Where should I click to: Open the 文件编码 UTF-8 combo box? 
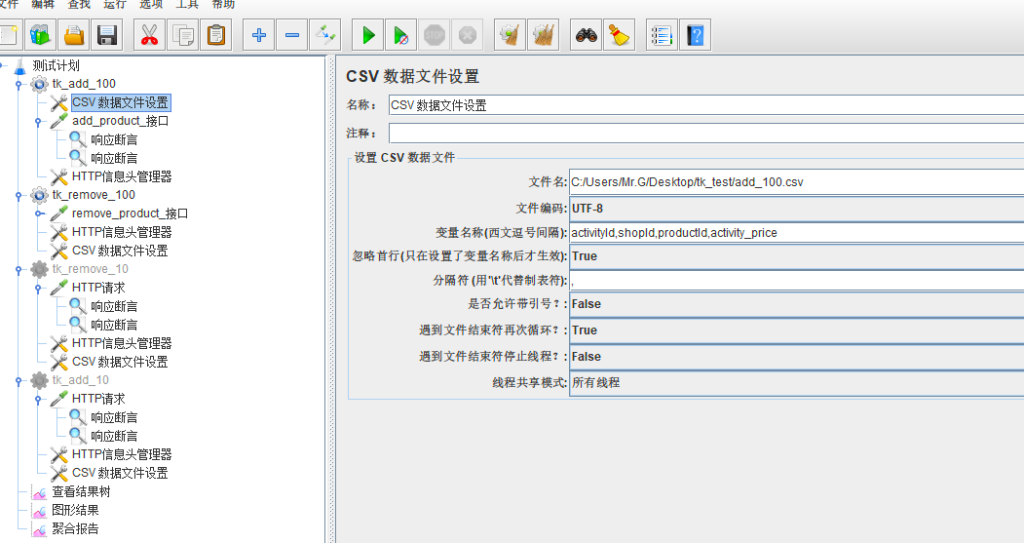click(796, 208)
